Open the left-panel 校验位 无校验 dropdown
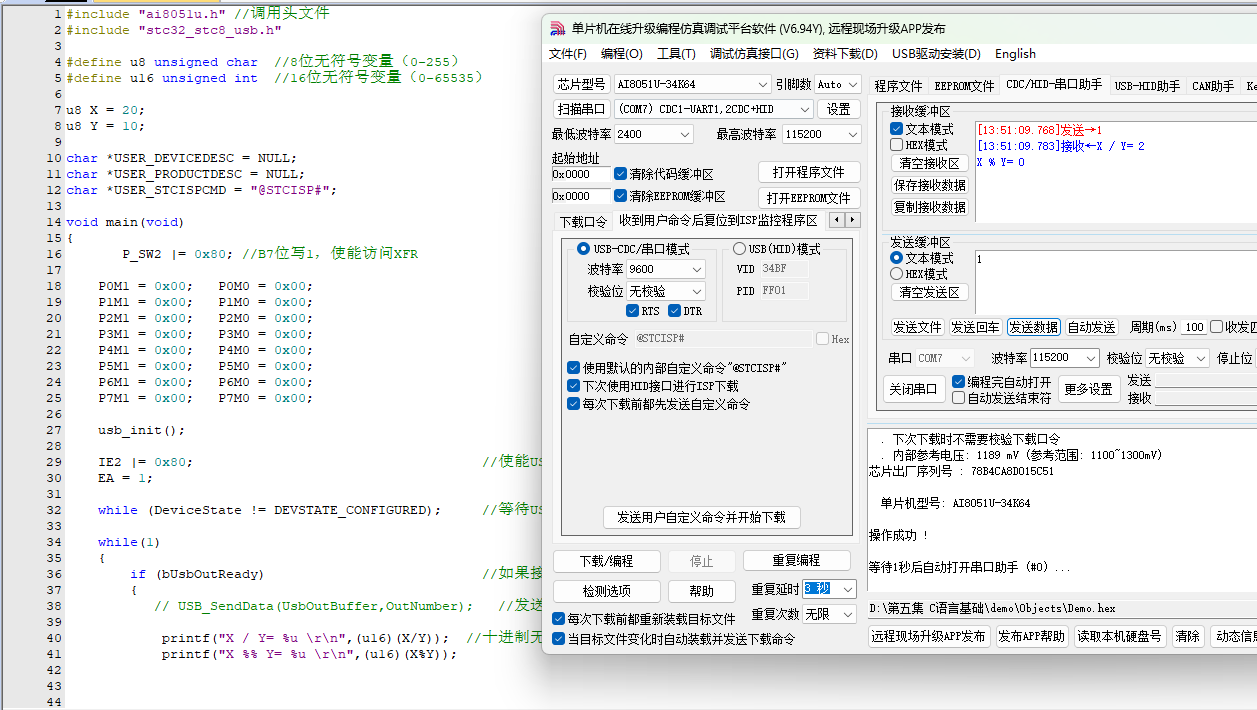 (x=666, y=291)
